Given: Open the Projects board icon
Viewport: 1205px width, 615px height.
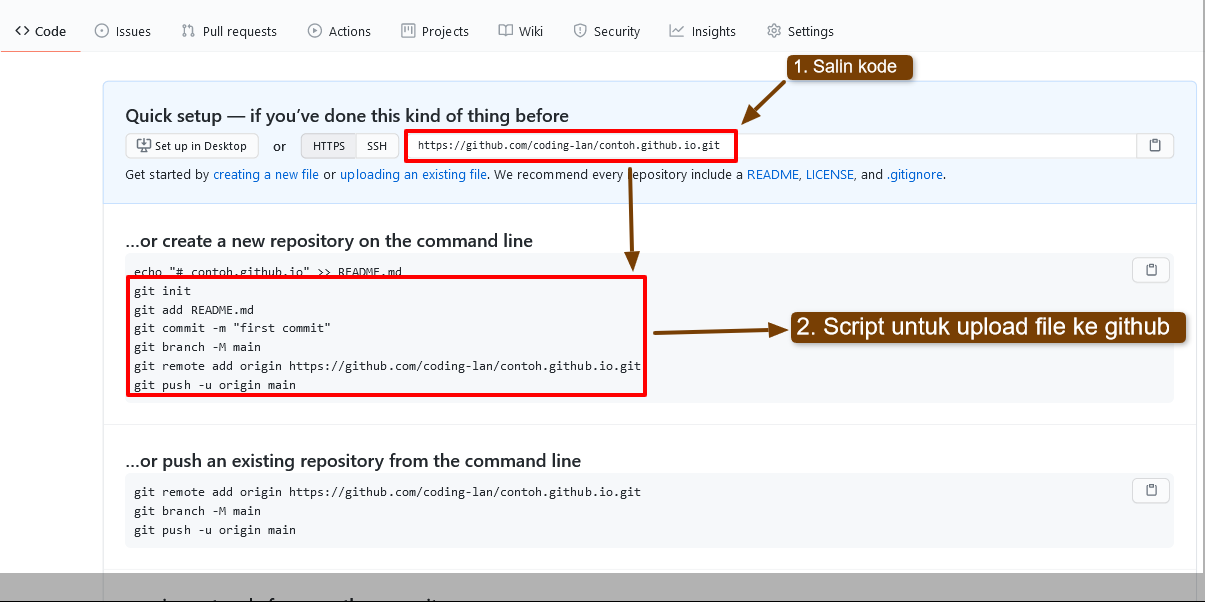Looking at the screenshot, I should (x=407, y=31).
